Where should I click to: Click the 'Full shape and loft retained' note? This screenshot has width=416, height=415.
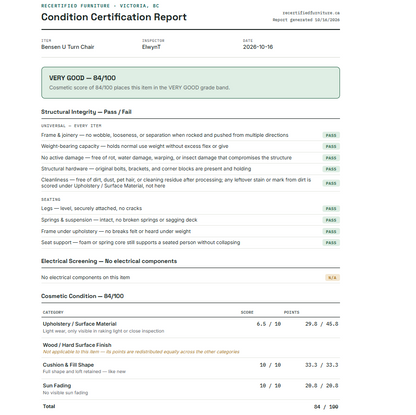pyautogui.click(x=84, y=372)
